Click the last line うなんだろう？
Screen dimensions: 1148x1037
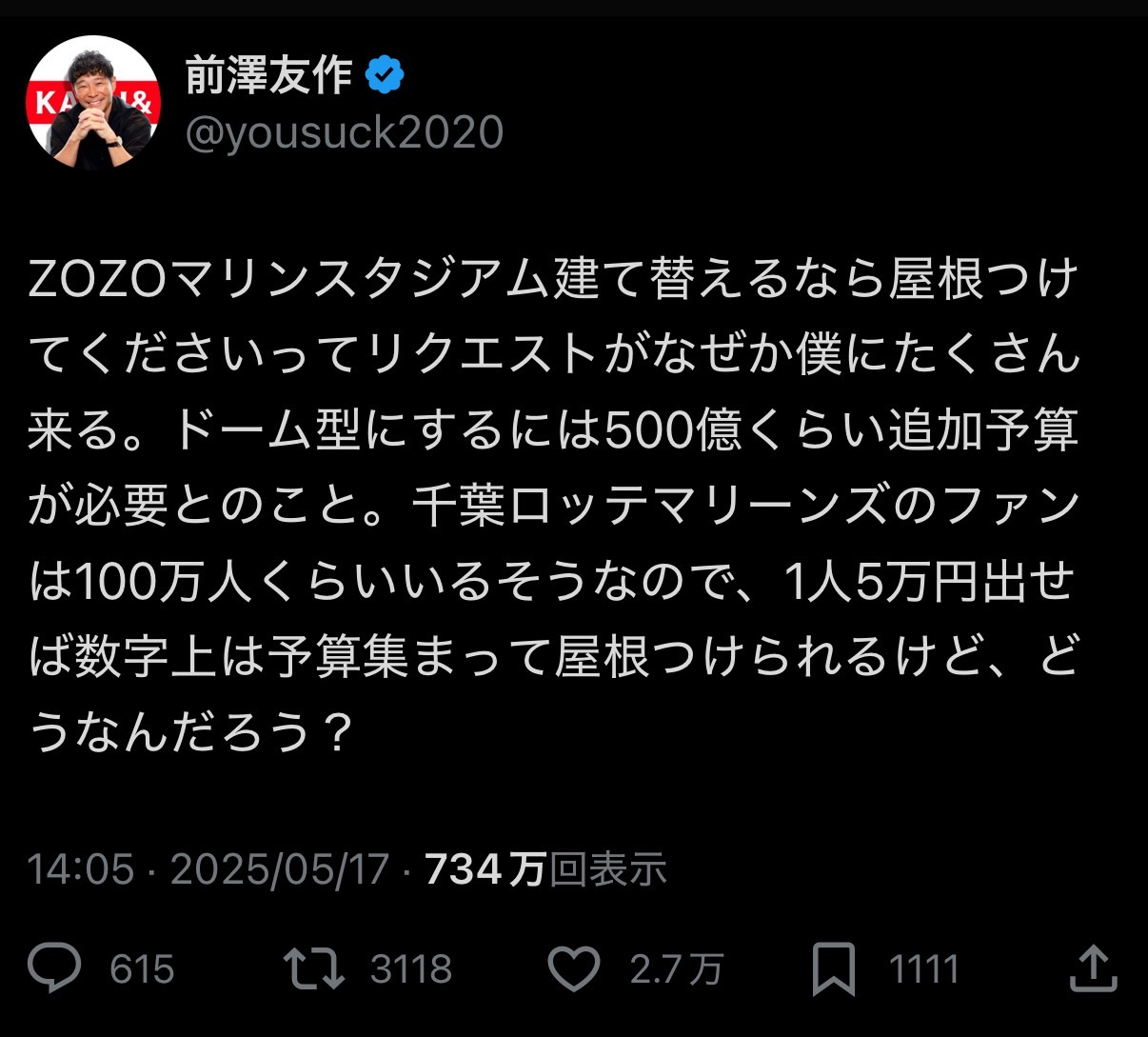point(191,731)
